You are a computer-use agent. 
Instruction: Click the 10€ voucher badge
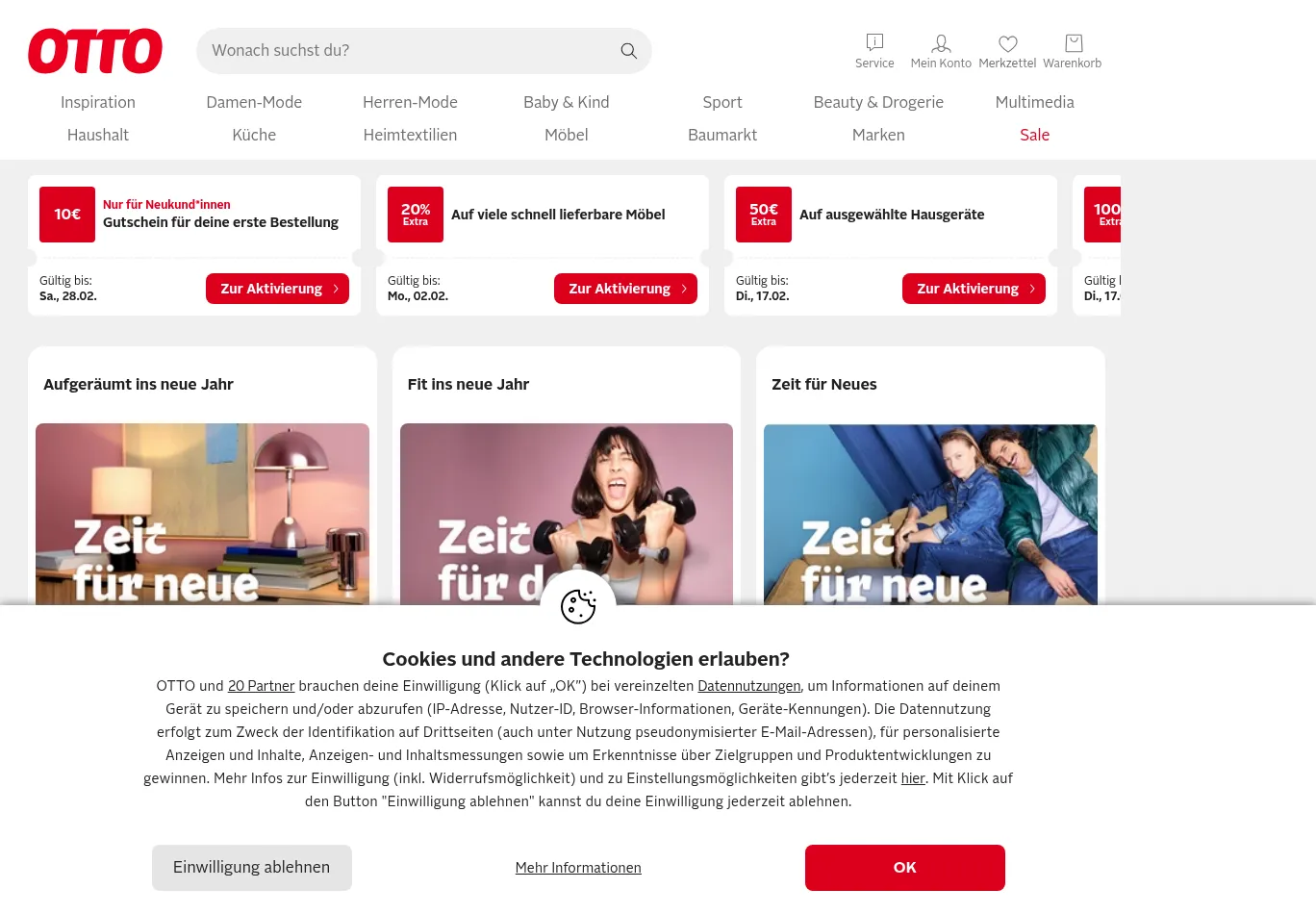tap(67, 215)
